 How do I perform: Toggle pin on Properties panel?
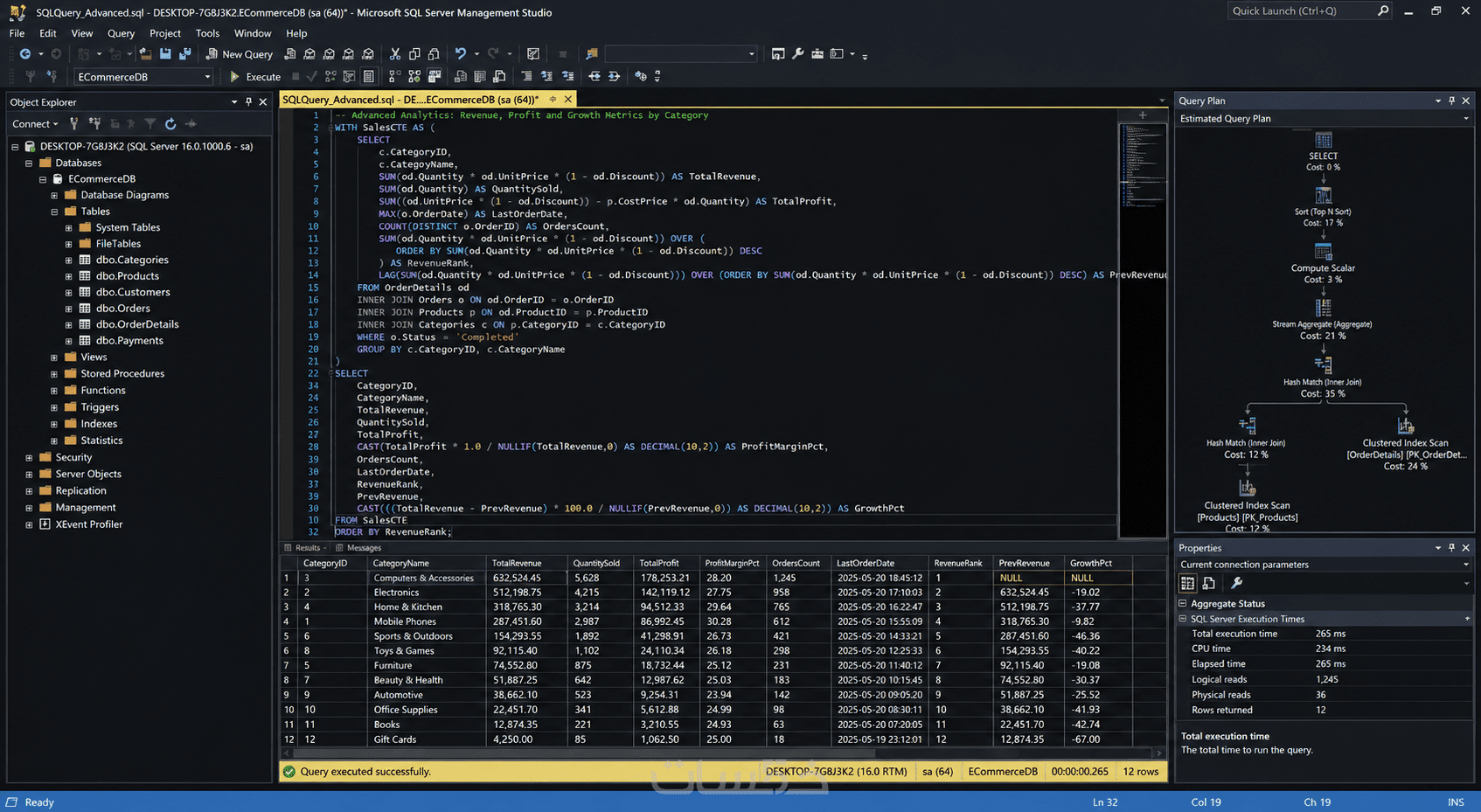click(x=1452, y=548)
